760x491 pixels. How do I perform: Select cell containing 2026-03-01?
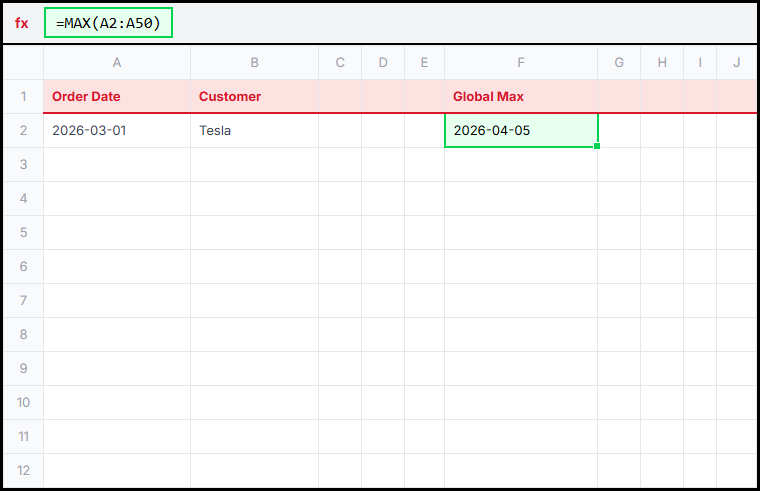pyautogui.click(x=117, y=131)
